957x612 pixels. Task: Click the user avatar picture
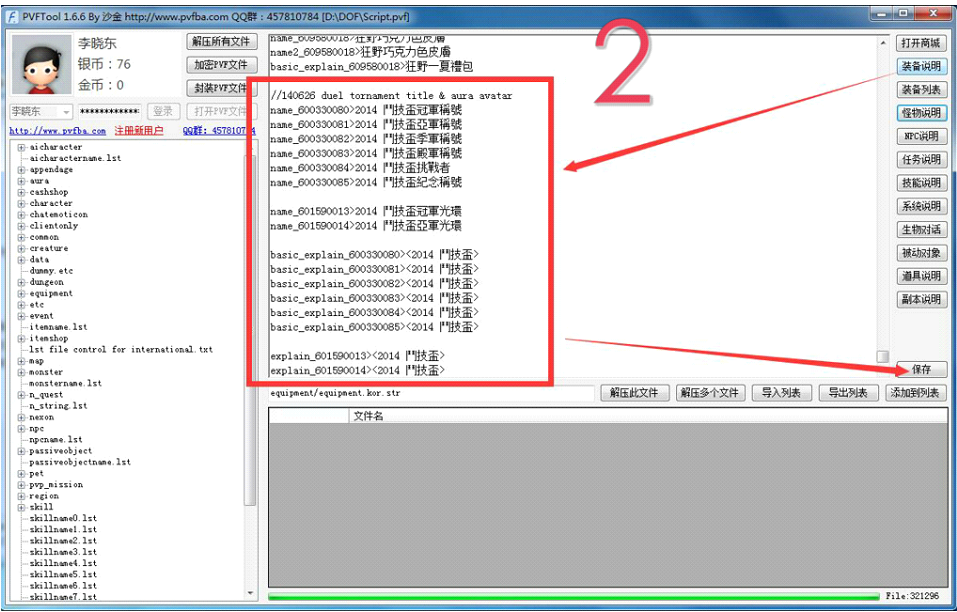pyautogui.click(x=40, y=65)
